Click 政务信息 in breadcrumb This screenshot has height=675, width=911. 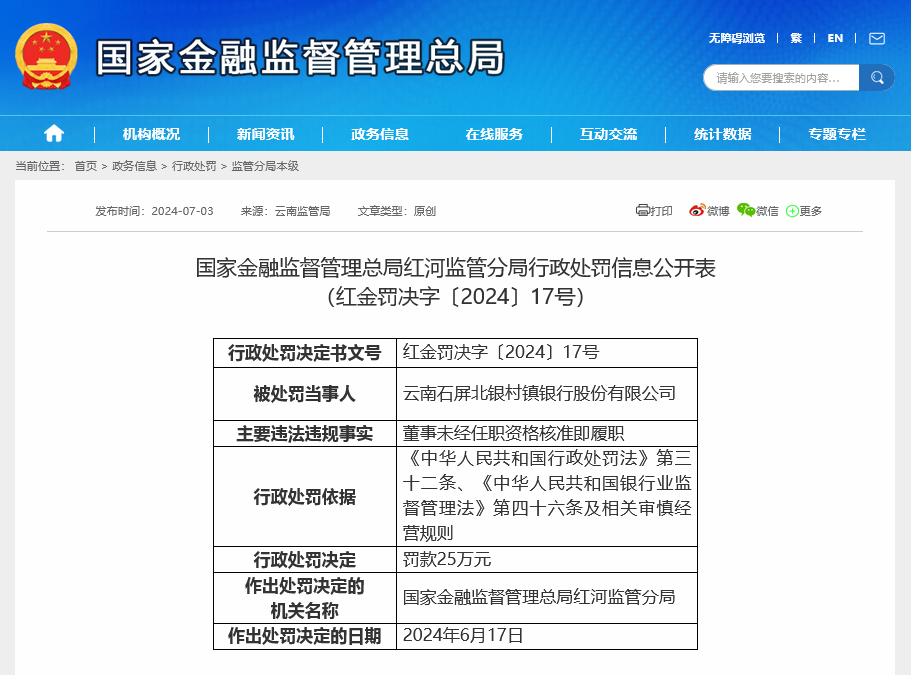(134, 166)
